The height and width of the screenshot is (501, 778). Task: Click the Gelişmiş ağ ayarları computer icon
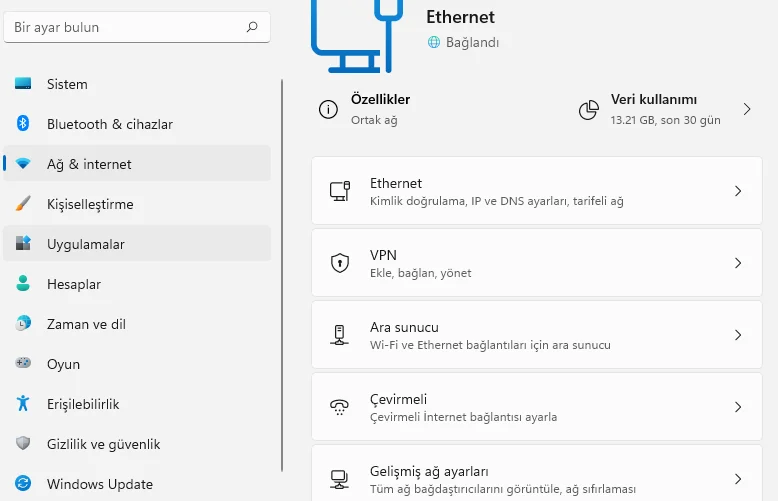coord(339,479)
